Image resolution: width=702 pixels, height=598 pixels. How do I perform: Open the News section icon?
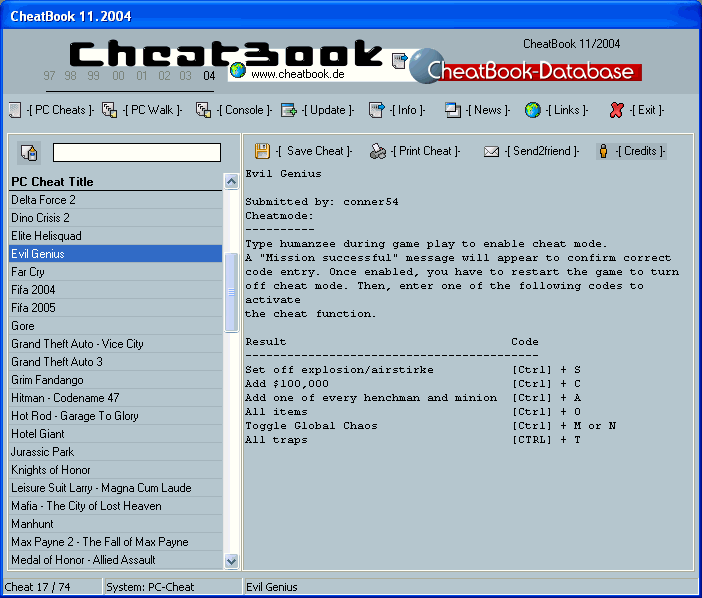coord(453,110)
